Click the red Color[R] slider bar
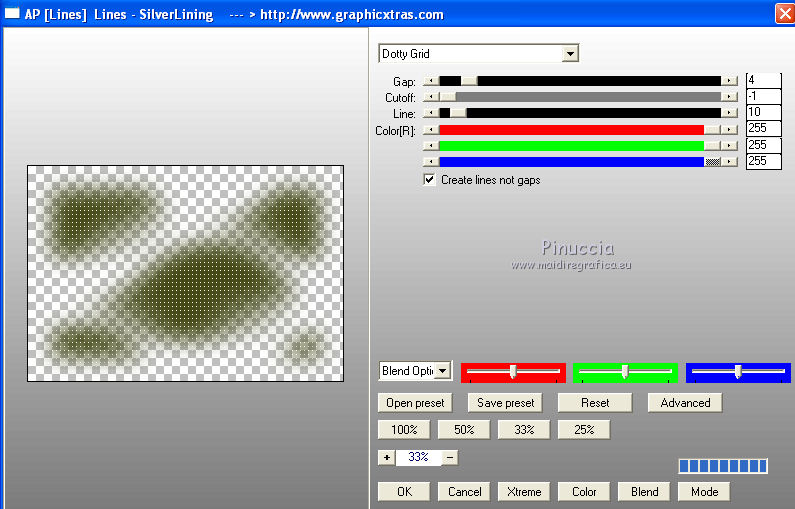 click(580, 130)
